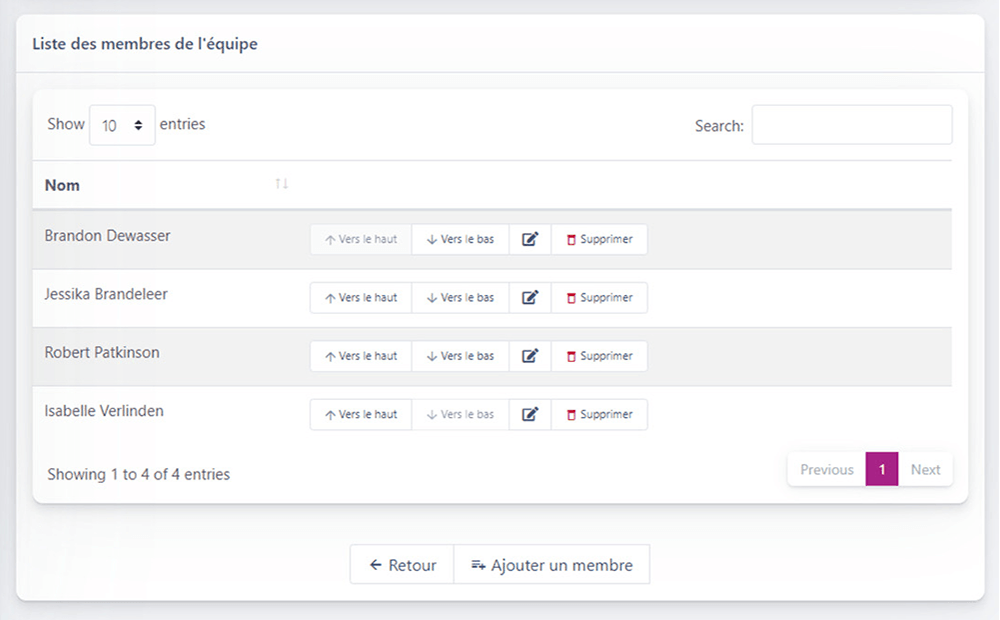
Task: Shift Robert Patkinson up with Vers le haut
Action: tap(361, 356)
